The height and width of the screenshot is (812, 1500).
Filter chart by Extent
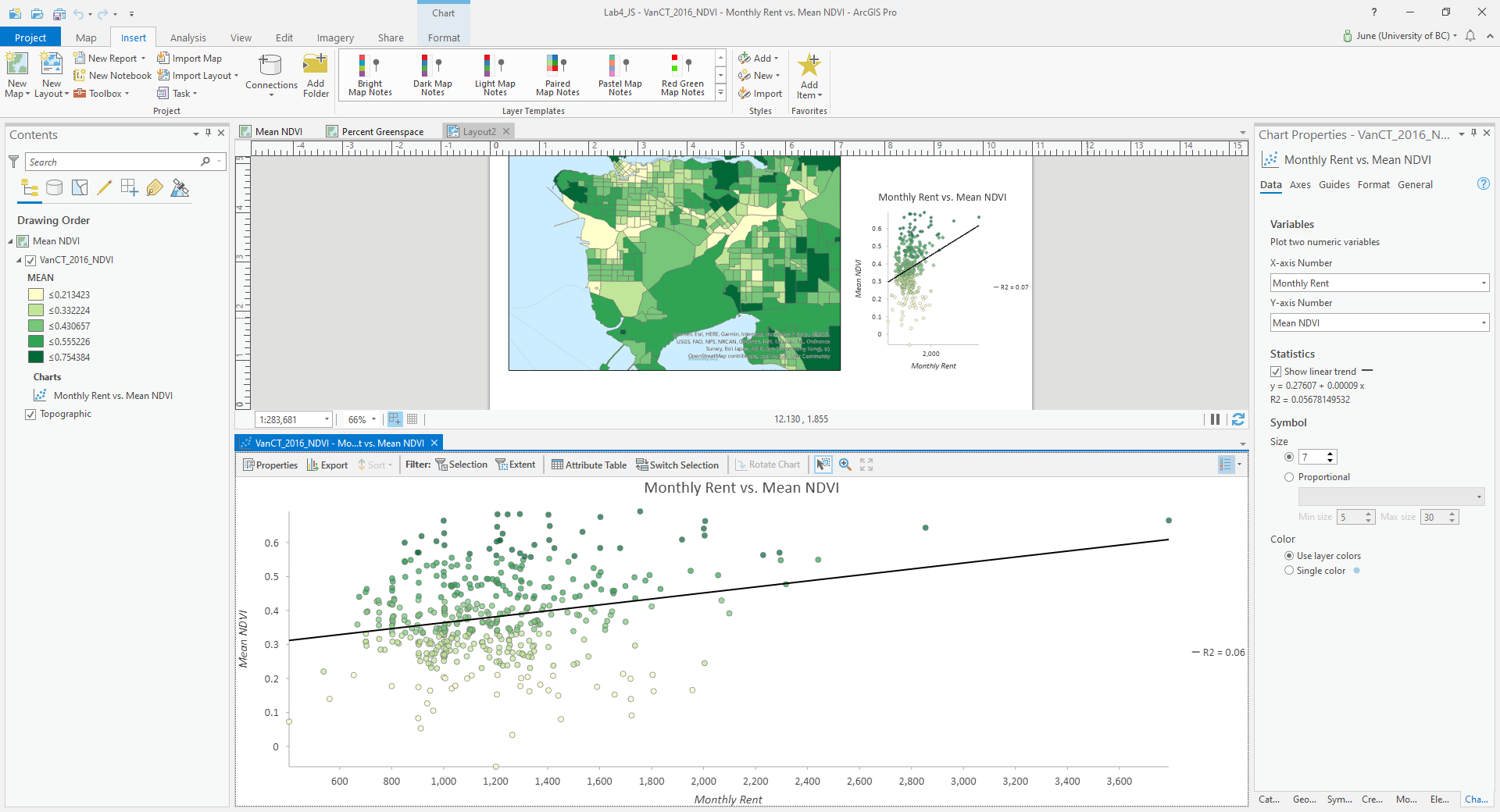pos(516,465)
